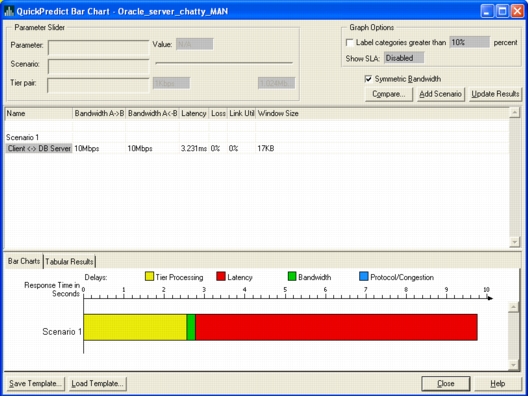Viewport: 530px width, 398px height.
Task: Click the Name column header
Action: coord(39,114)
